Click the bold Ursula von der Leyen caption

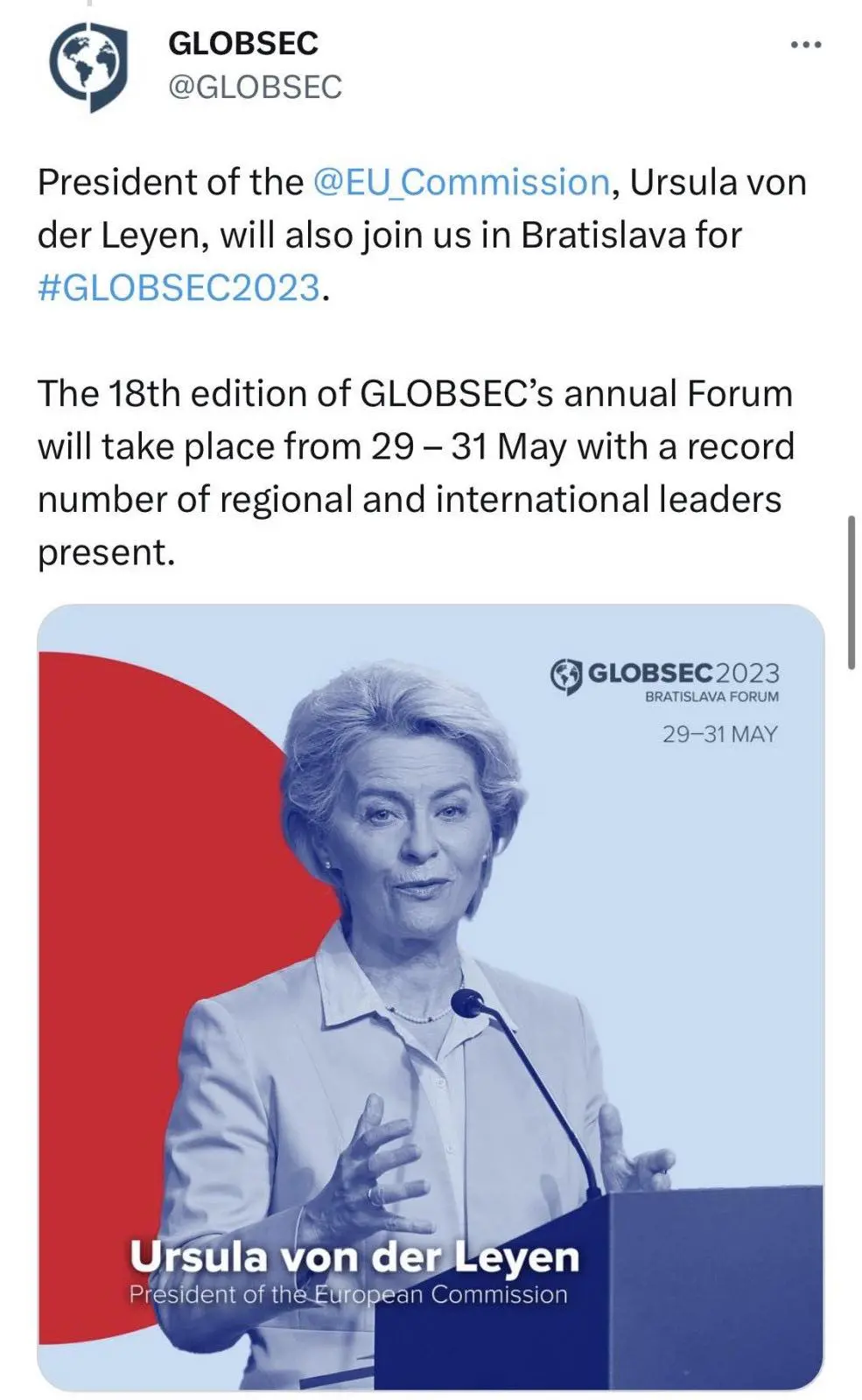354,1257
